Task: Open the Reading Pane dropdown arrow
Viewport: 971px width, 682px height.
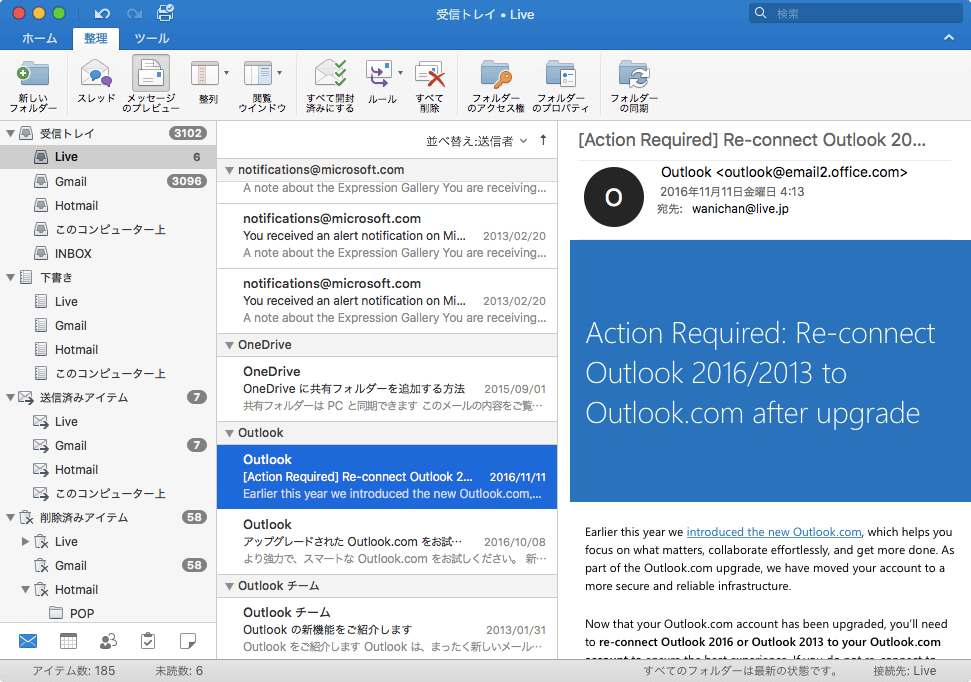Action: tap(280, 73)
